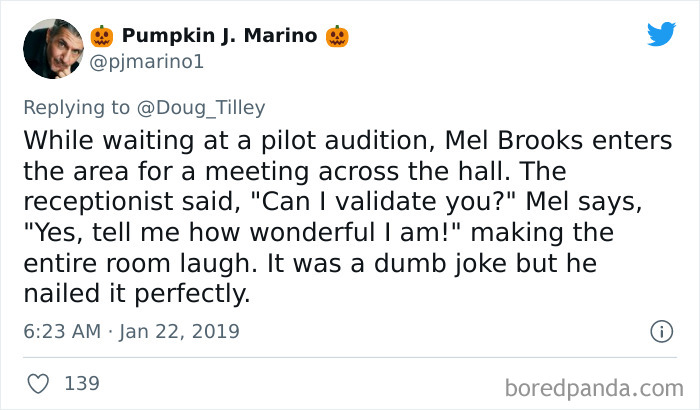Screen dimensions: 700x410
Task: Click the pumpkin emoji after Marino
Action: point(337,37)
